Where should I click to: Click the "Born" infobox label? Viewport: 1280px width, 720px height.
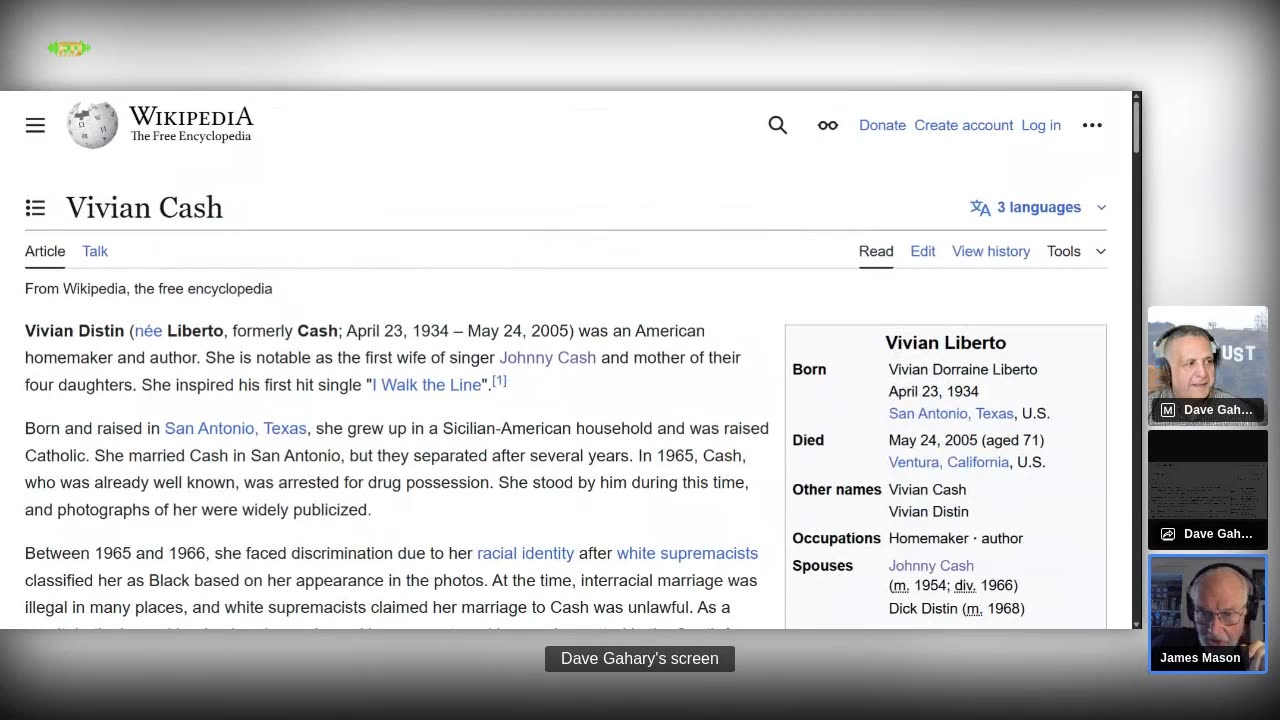coord(810,369)
